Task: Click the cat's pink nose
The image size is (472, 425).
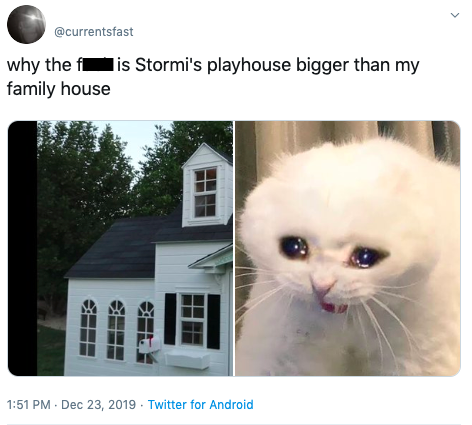Action: click(323, 286)
